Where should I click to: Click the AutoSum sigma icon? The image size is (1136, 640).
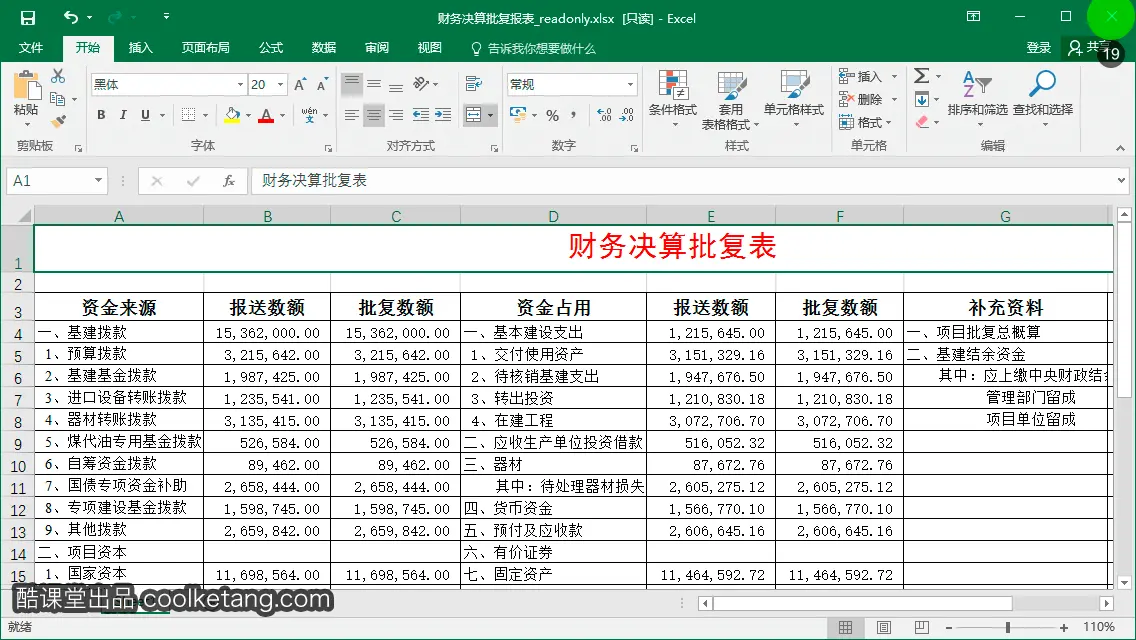pos(922,75)
